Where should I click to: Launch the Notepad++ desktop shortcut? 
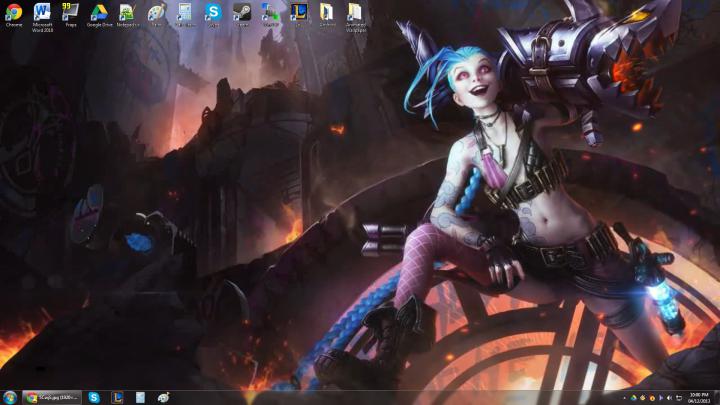127,15
